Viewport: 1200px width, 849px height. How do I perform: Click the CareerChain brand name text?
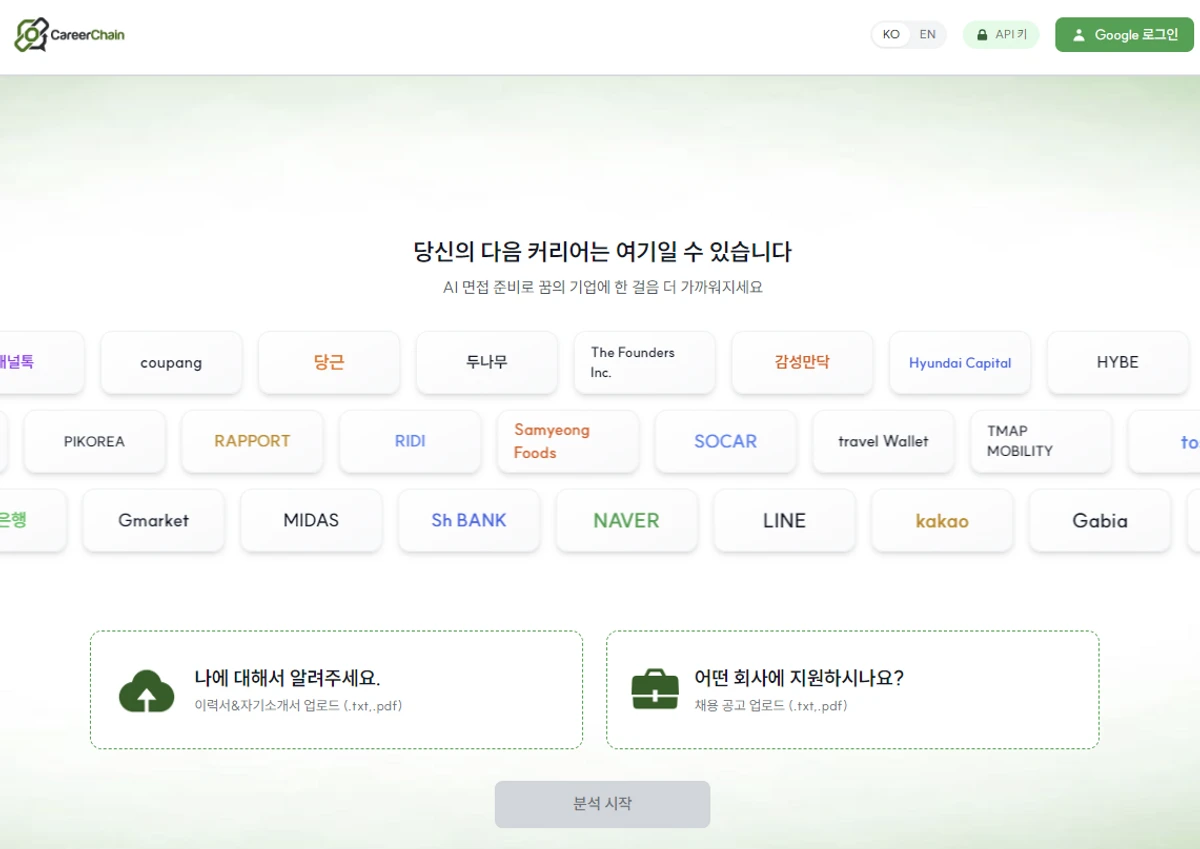87,35
